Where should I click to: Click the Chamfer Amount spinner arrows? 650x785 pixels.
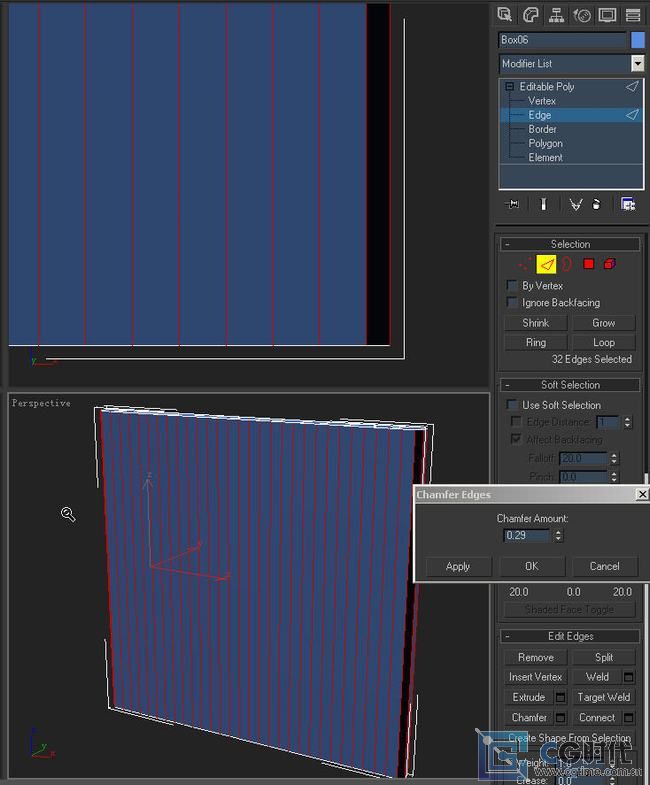558,535
